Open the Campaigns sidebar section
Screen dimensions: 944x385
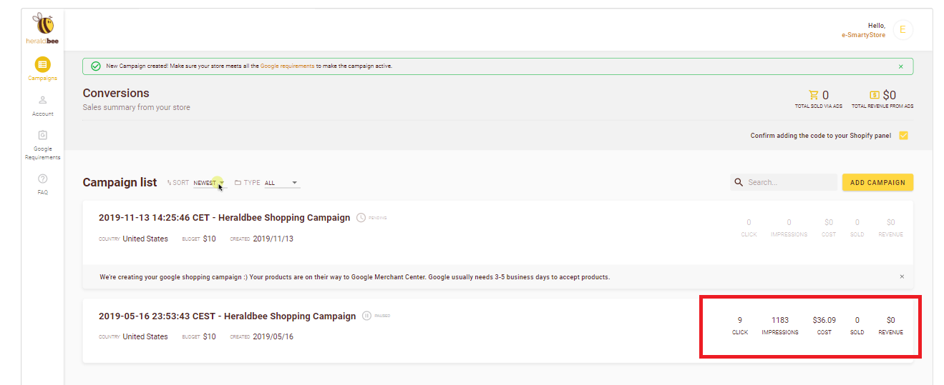[43, 69]
